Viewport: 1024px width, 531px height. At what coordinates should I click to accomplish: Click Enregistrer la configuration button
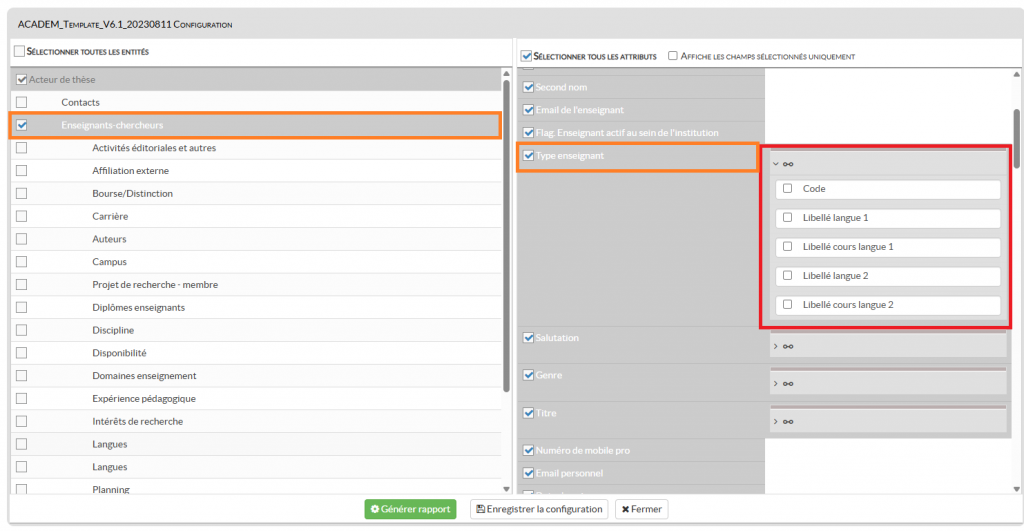pyautogui.click(x=540, y=509)
